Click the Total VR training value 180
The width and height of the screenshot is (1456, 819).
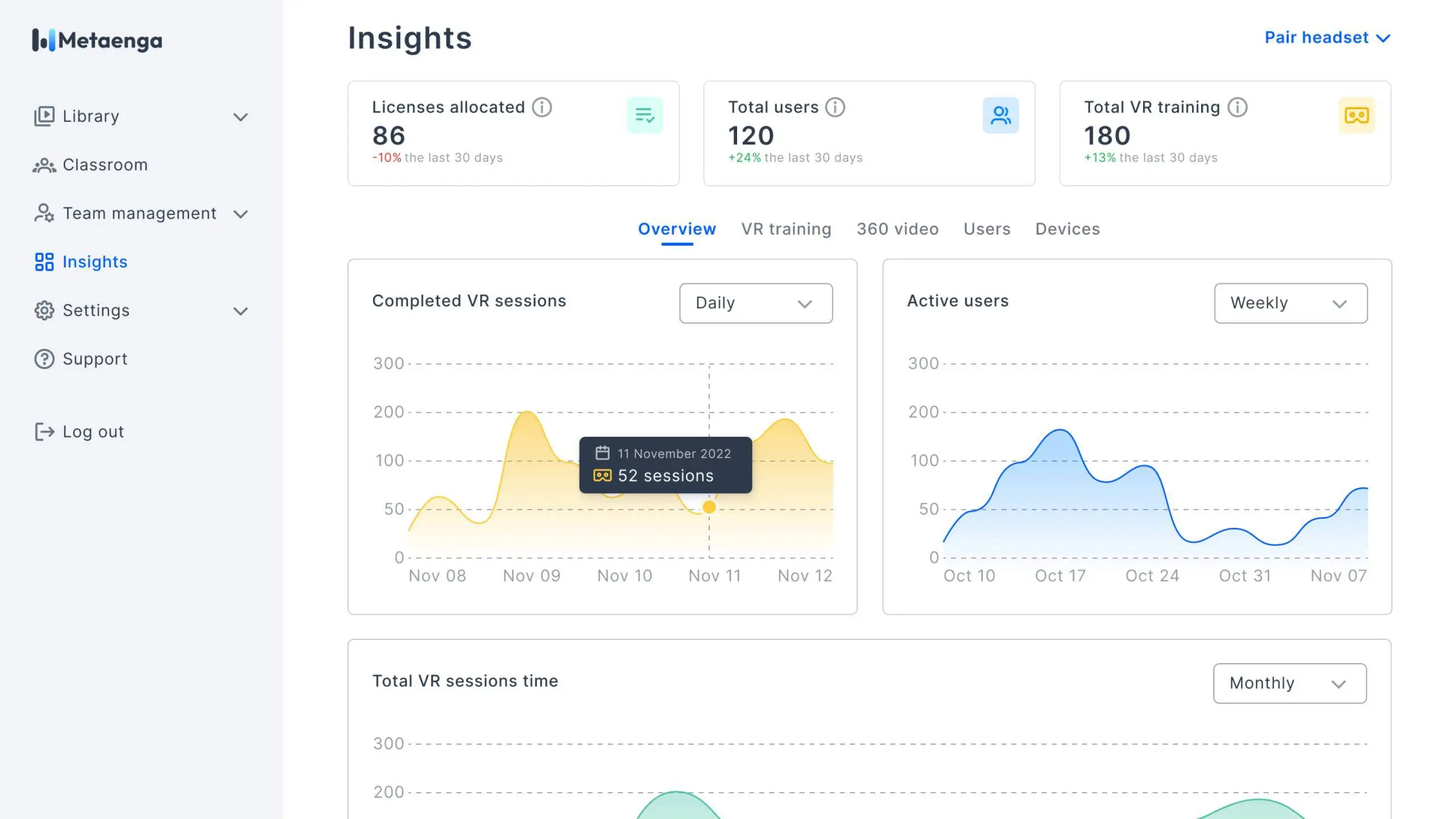tap(1107, 135)
